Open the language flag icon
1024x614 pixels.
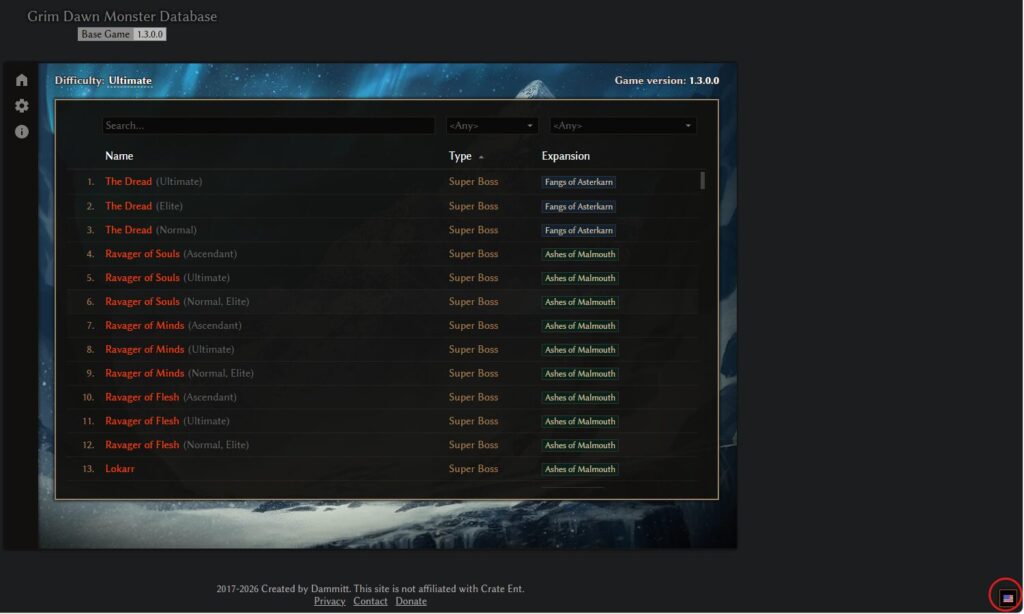(1008, 598)
